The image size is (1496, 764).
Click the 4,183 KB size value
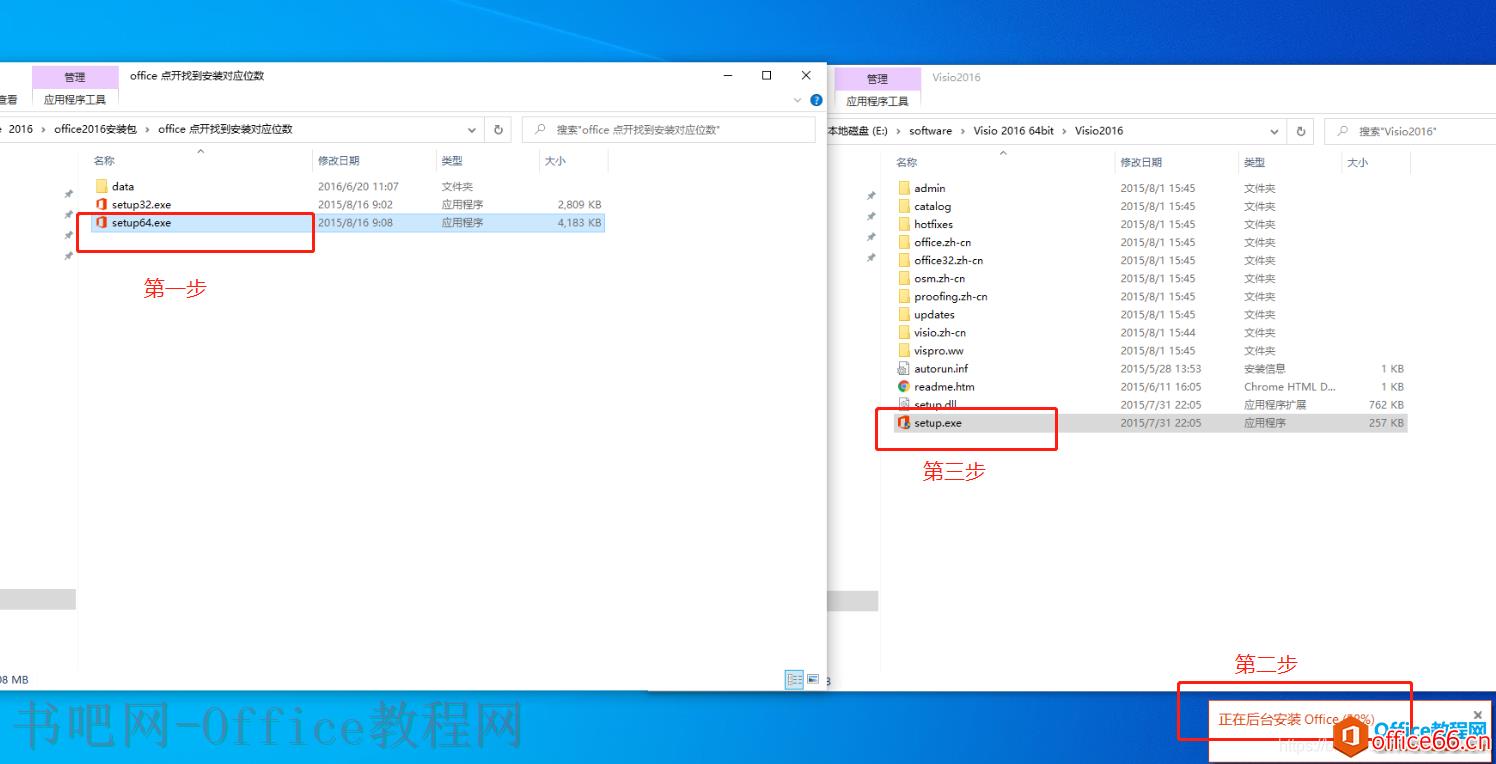(580, 222)
